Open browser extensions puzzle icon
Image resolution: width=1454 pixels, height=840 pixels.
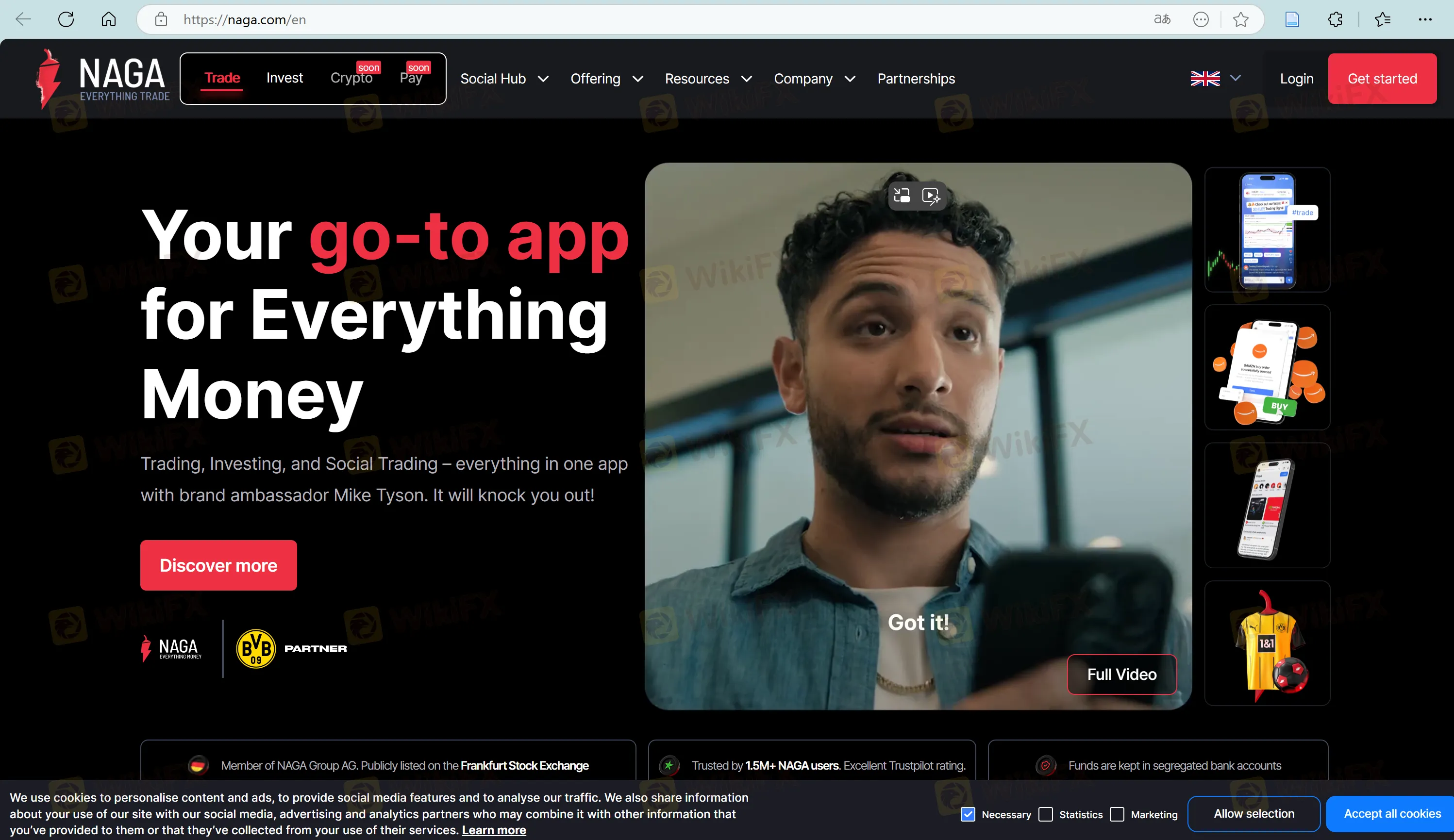1335,19
